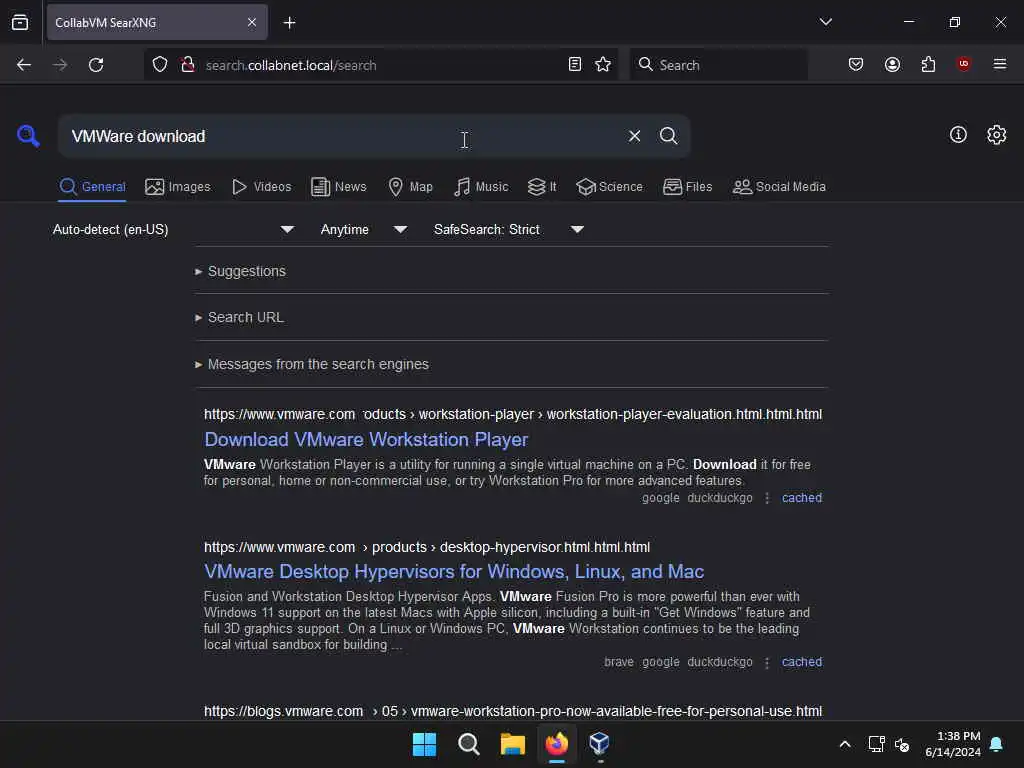Close the CollabVM SearXNG tab
Viewport: 1024px width, 768px height.
252,22
